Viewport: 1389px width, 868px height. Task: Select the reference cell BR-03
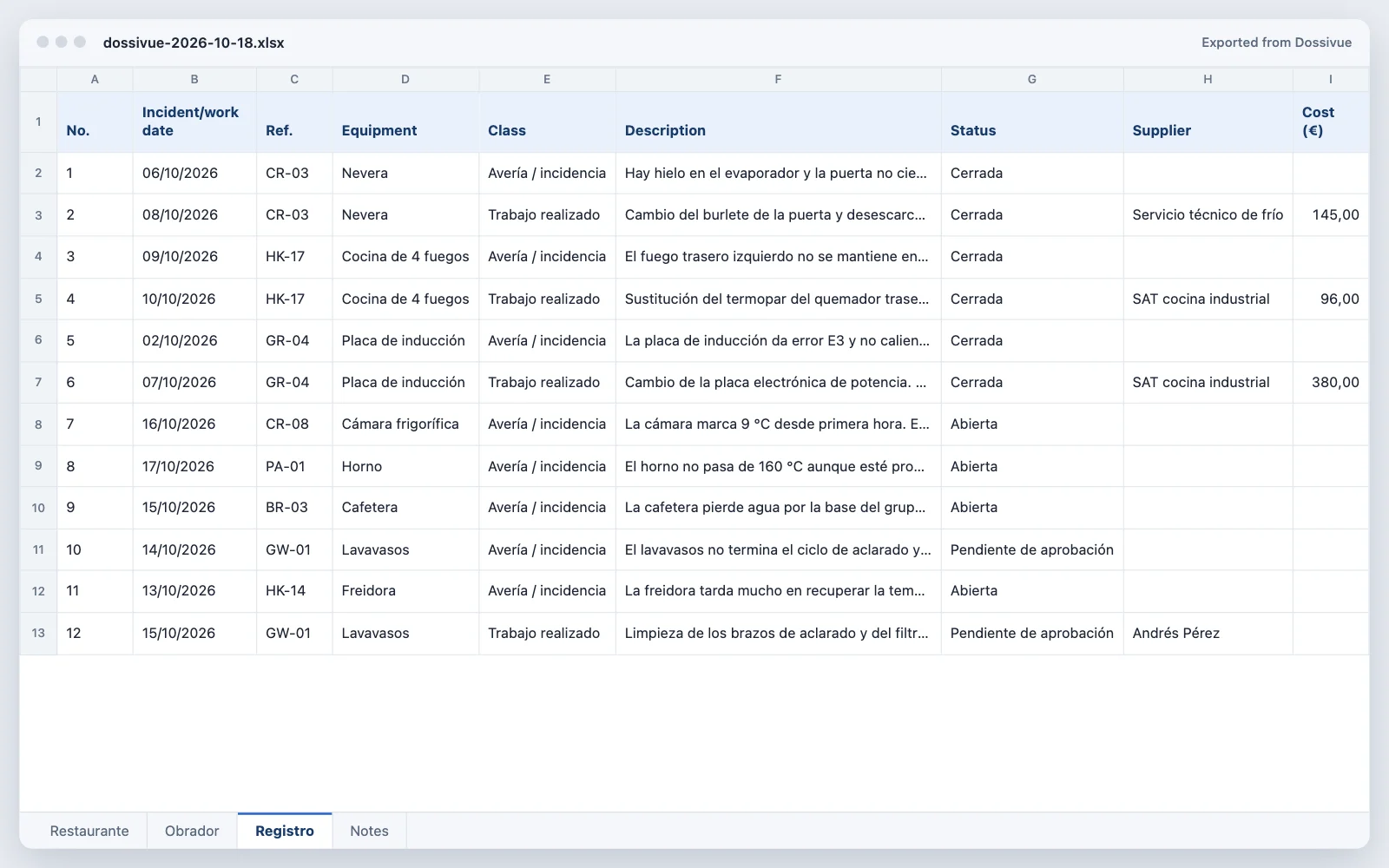tap(294, 508)
